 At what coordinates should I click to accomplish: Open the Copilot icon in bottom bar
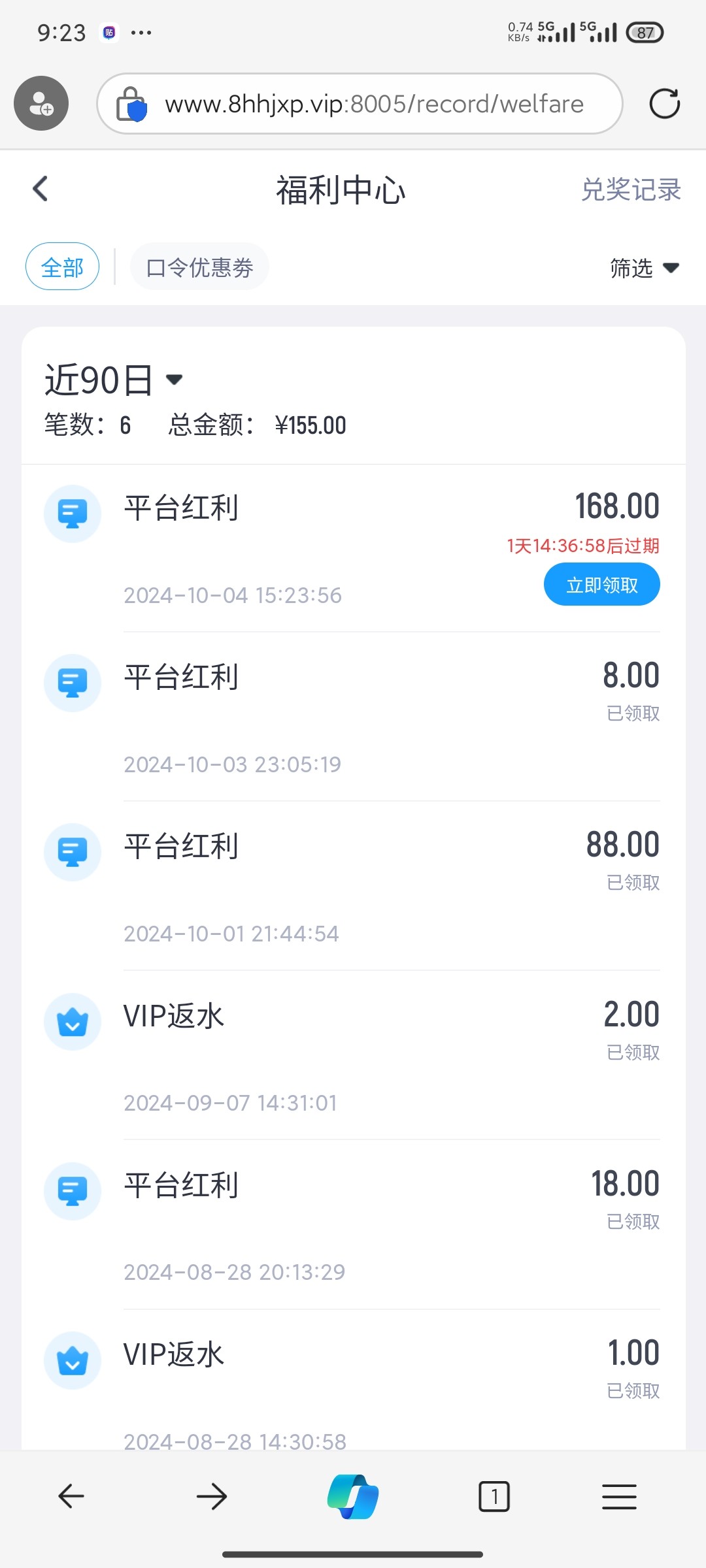(353, 1496)
